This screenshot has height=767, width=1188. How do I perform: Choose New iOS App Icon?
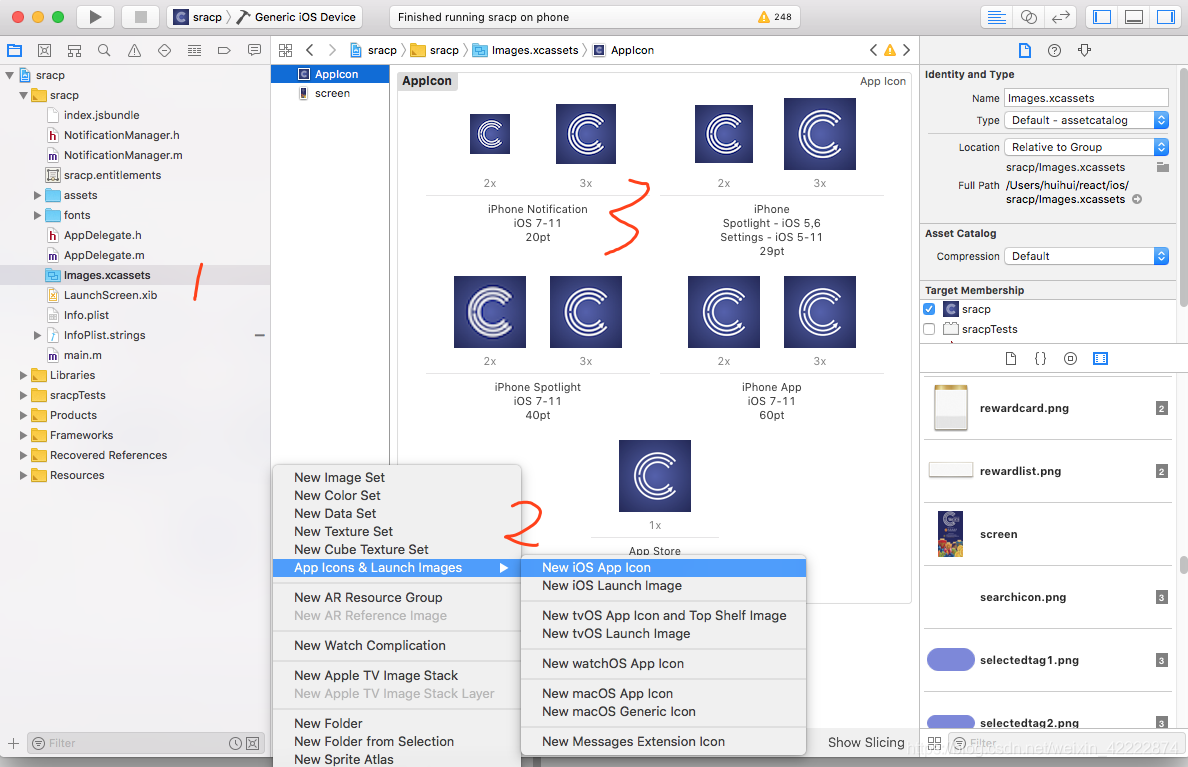click(663, 568)
